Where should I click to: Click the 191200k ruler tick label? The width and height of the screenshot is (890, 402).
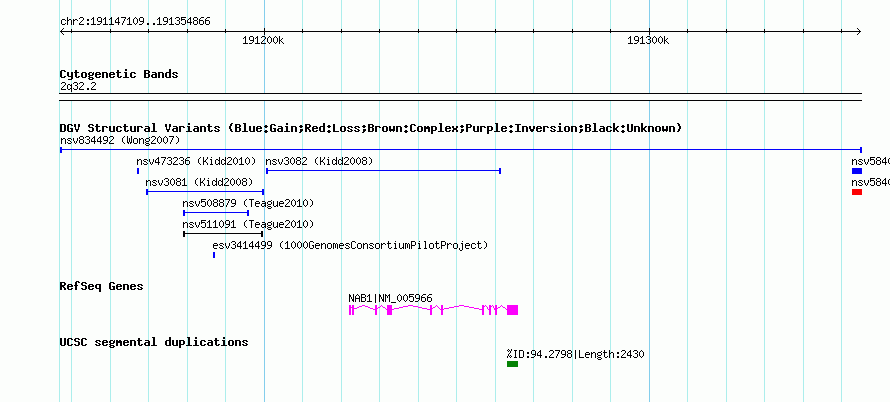click(x=263, y=40)
